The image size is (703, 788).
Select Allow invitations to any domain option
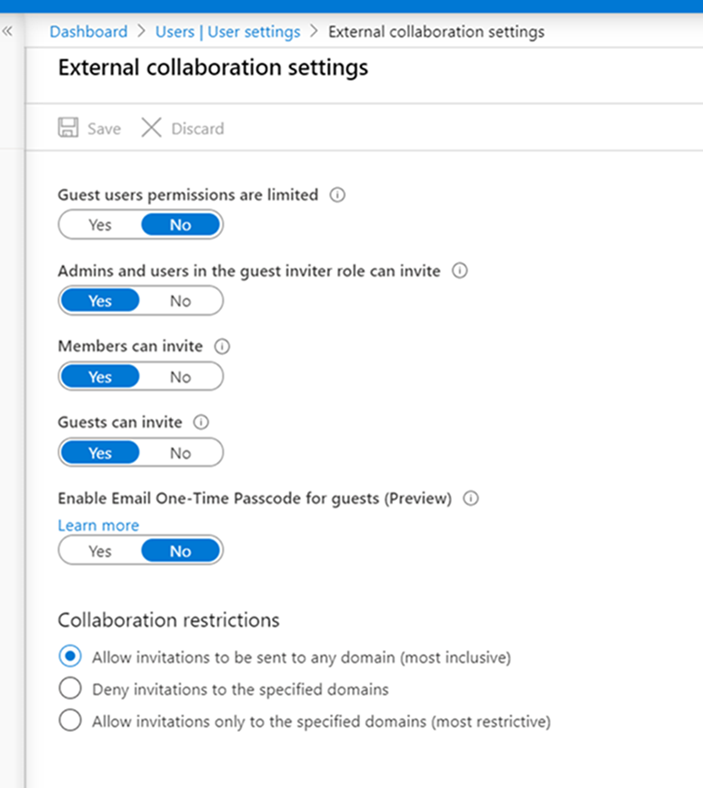point(70,658)
